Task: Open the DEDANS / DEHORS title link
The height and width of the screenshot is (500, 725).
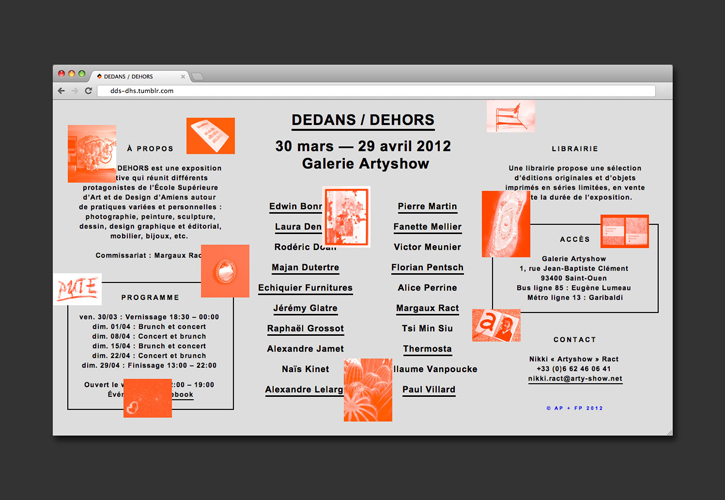Action: coord(363,120)
